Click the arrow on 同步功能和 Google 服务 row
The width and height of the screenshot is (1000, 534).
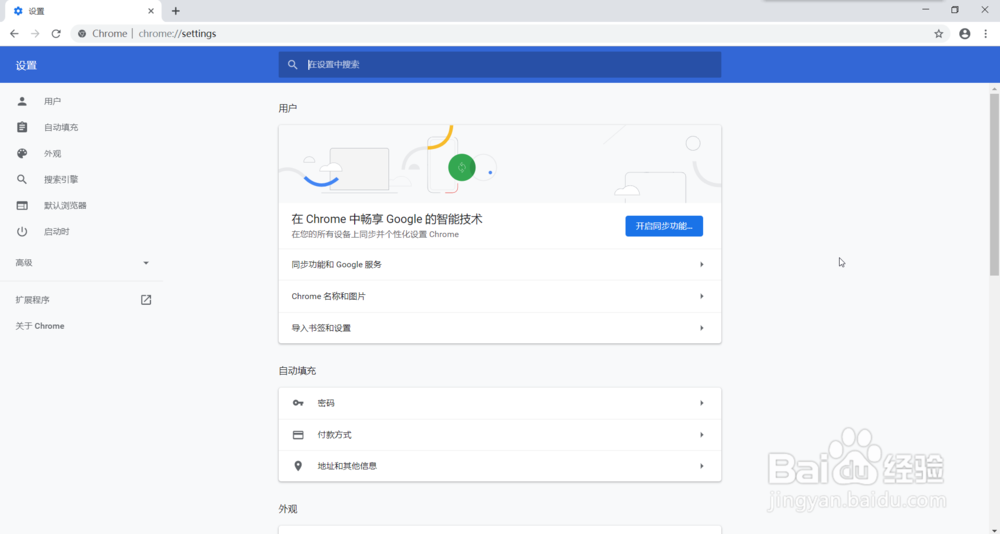pyautogui.click(x=702, y=264)
